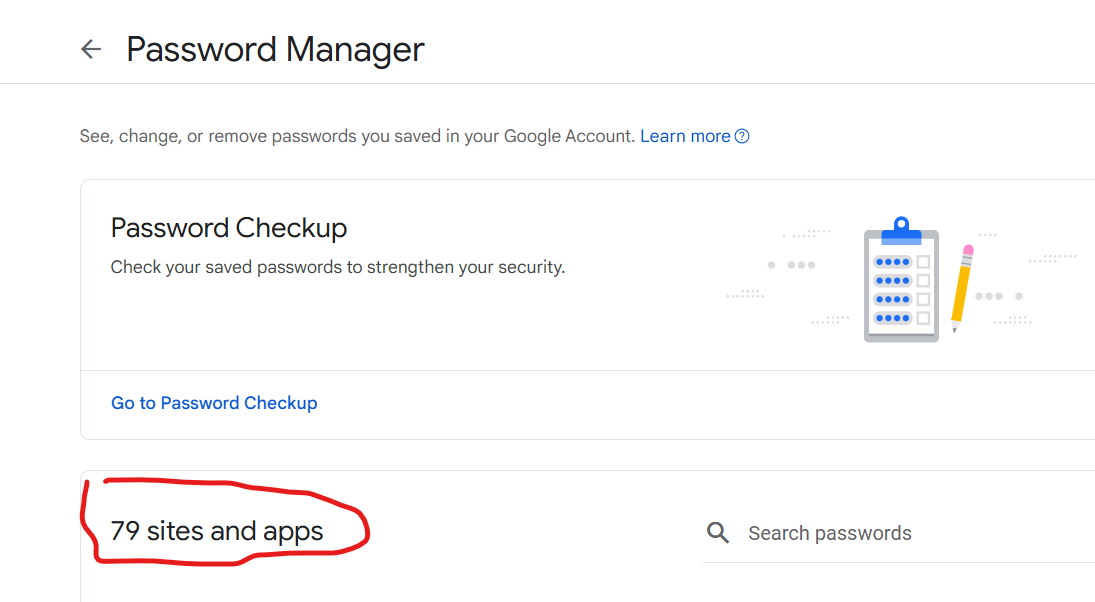The height and width of the screenshot is (602, 1095).
Task: Click the 'See, change, or remove passwords' text
Action: point(357,136)
